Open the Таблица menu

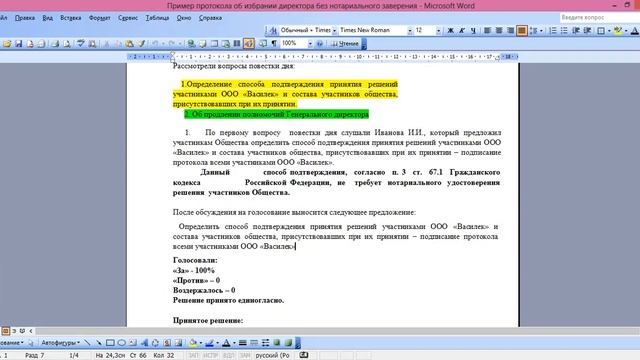tap(157, 18)
